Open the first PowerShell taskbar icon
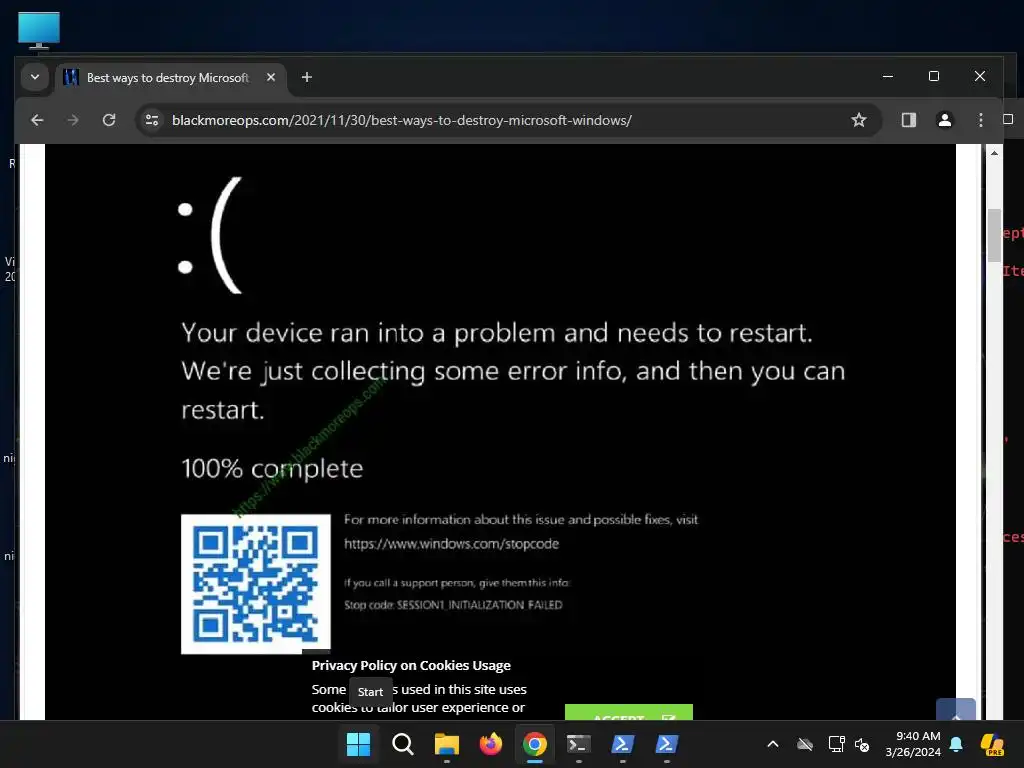Screen dimensions: 1024x768 click(622, 744)
